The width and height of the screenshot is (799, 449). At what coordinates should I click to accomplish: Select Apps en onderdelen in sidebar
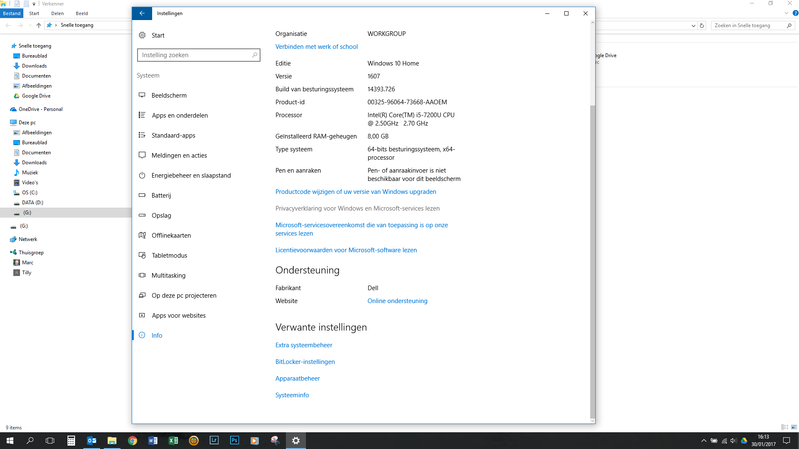coord(179,115)
